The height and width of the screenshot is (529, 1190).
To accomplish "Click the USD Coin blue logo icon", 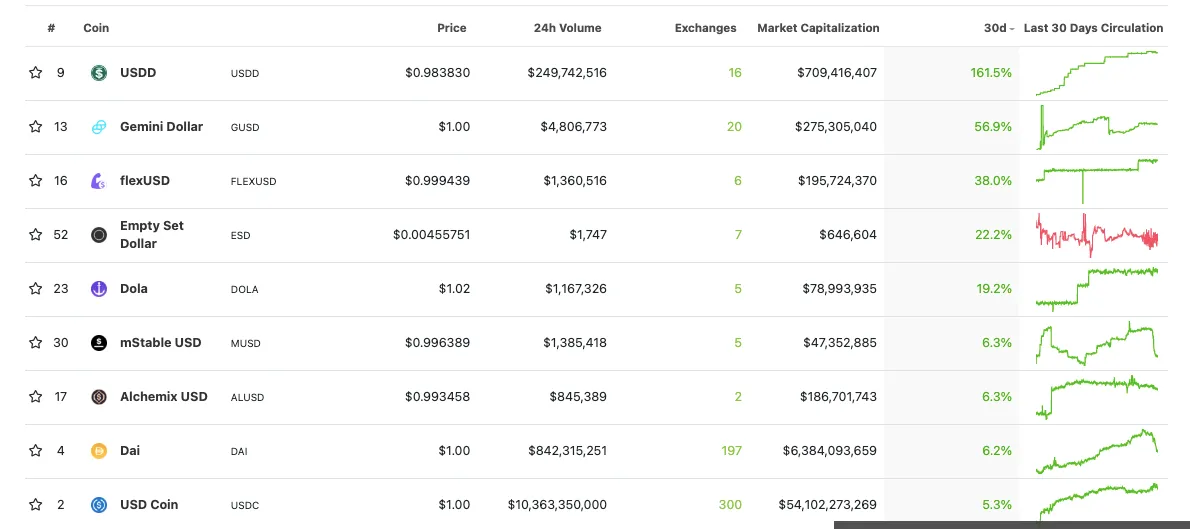I will [x=99, y=504].
